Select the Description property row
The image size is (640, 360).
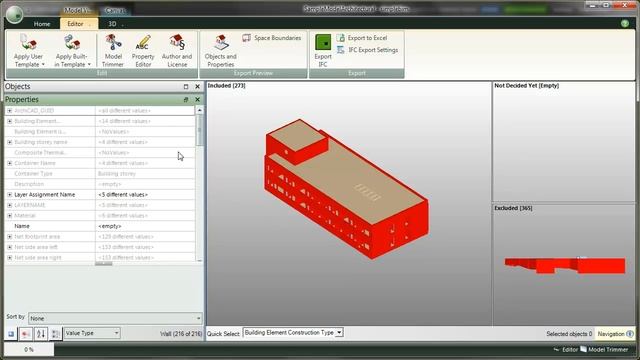[x=100, y=184]
